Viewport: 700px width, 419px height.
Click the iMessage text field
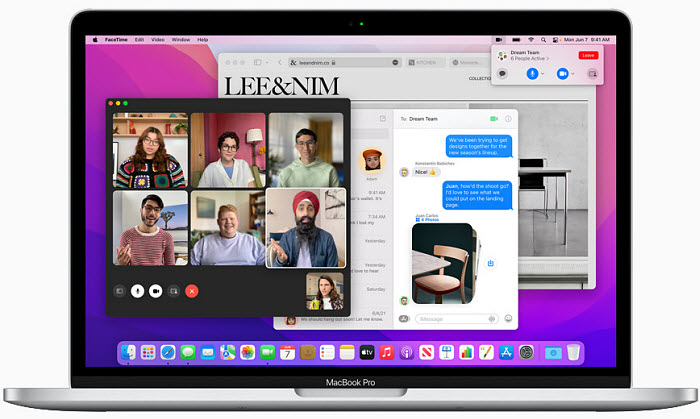point(457,319)
